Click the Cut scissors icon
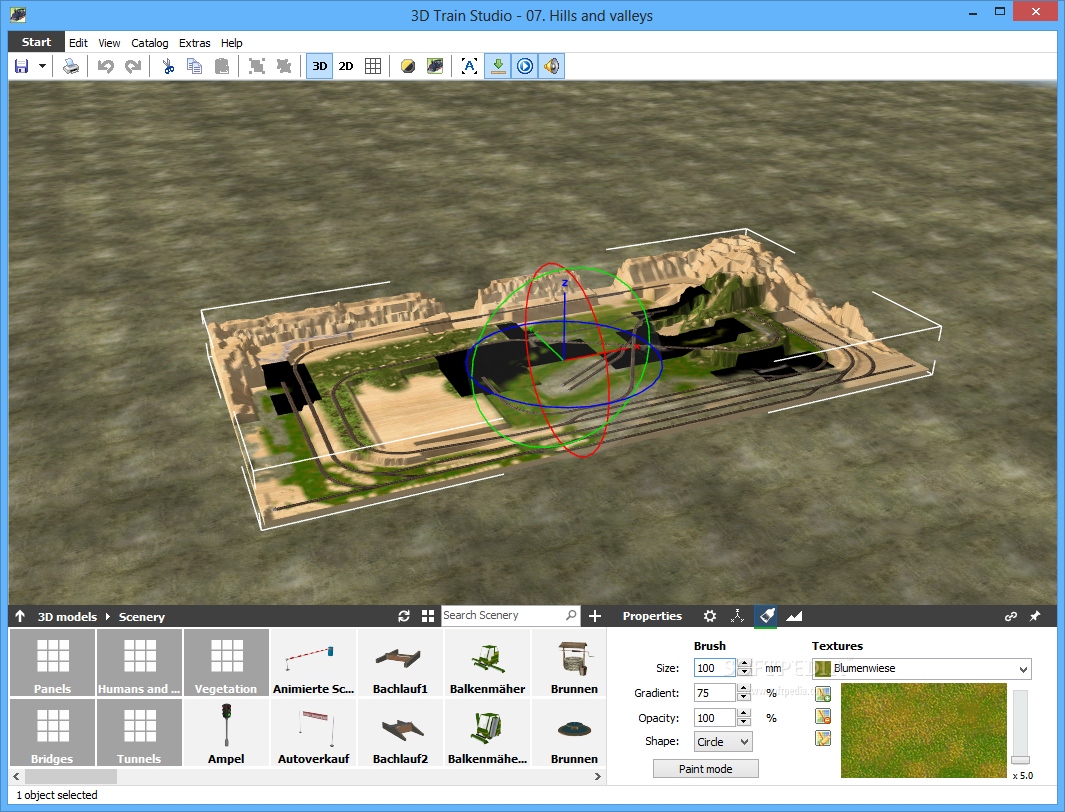 [168, 66]
